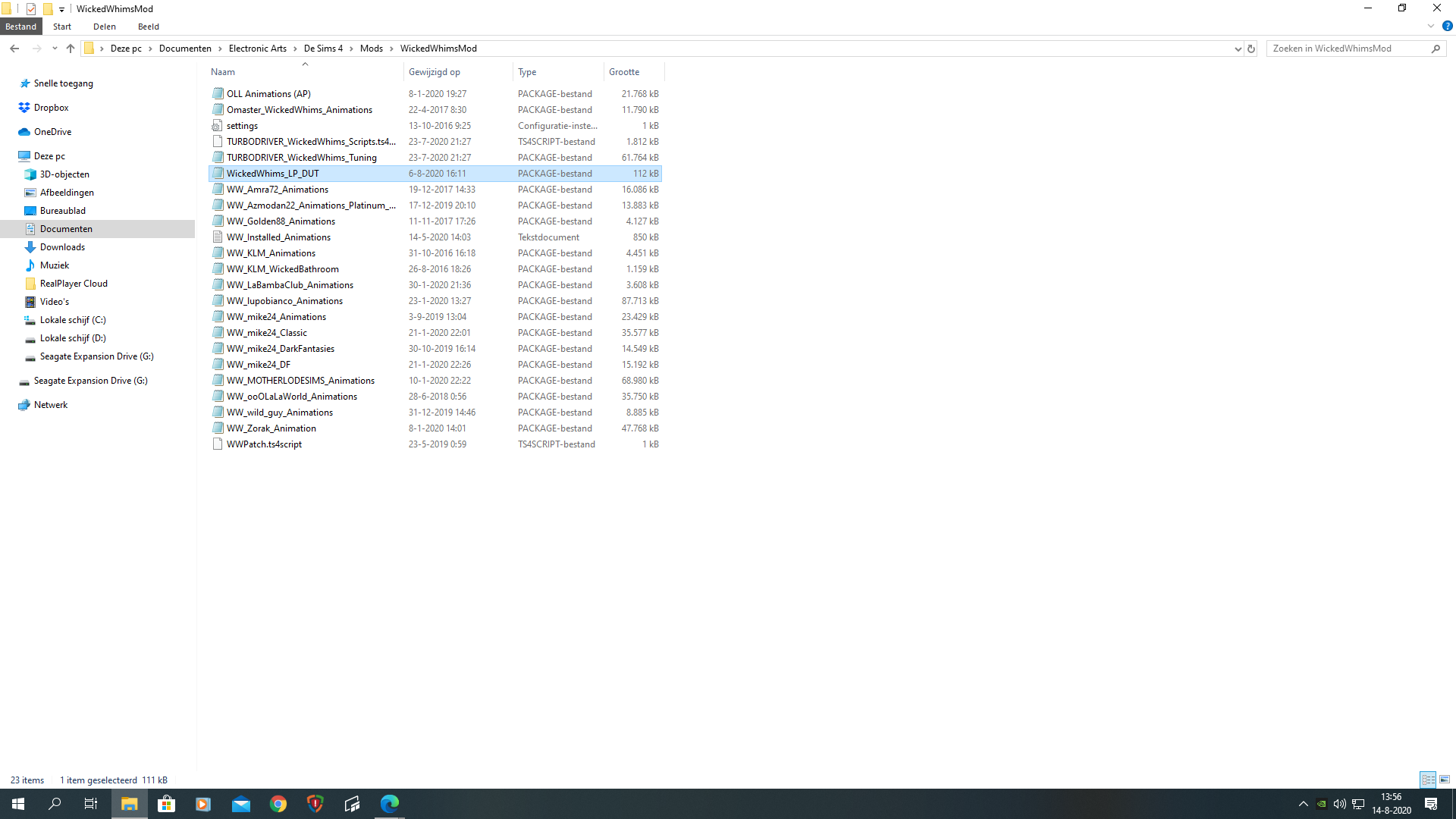Open the Downloads folder in sidebar
Screen dimensions: 1456x819
(x=62, y=247)
